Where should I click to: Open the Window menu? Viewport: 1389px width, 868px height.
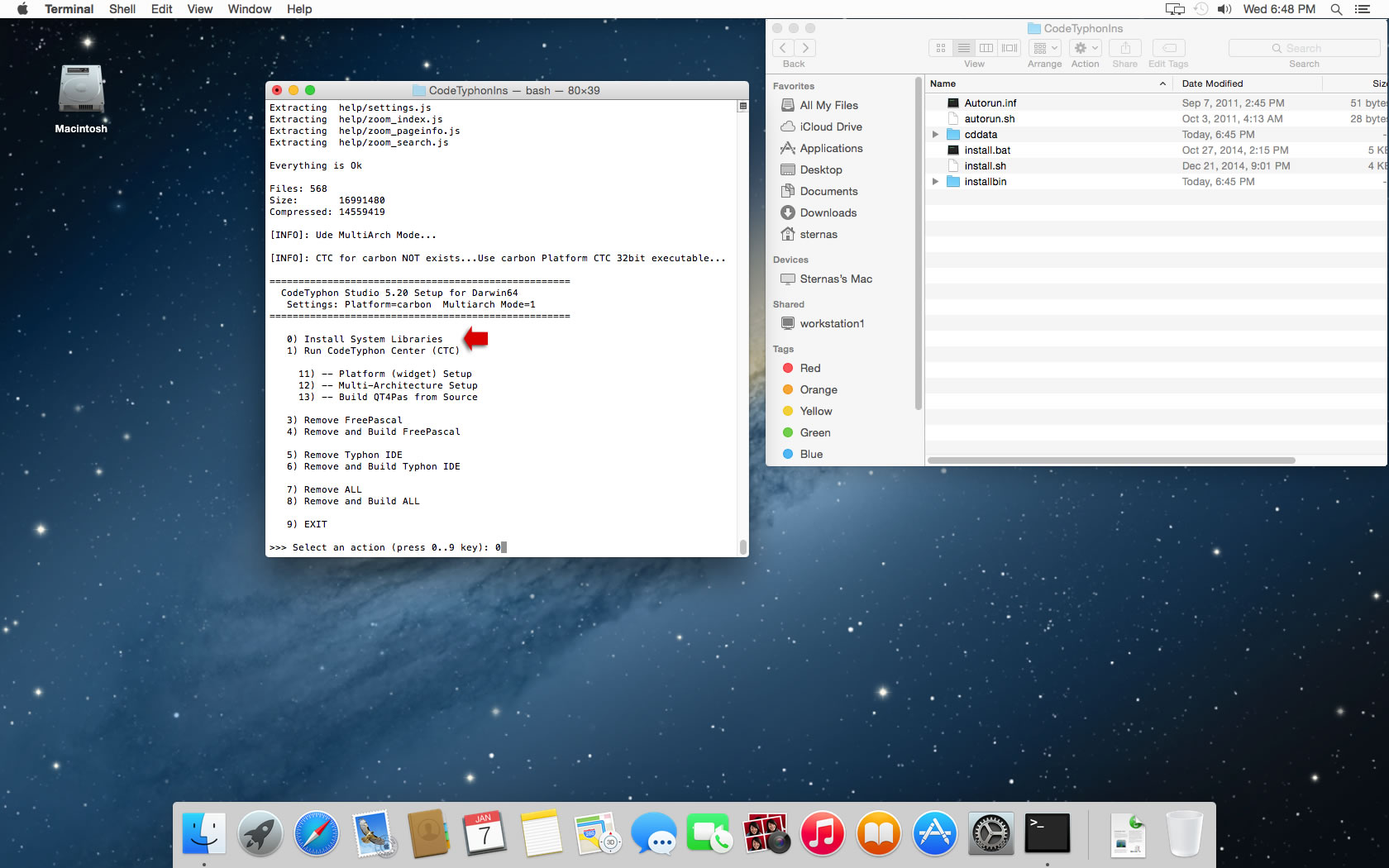click(250, 9)
